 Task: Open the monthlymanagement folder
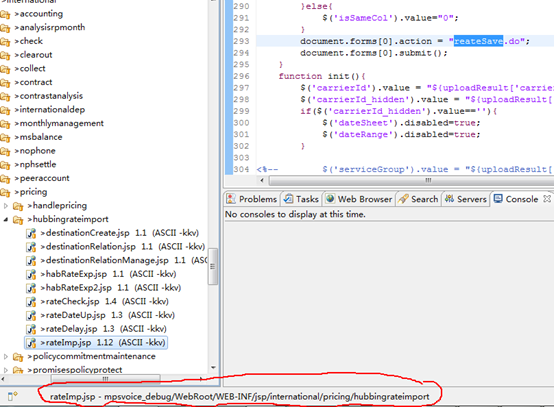click(x=61, y=123)
